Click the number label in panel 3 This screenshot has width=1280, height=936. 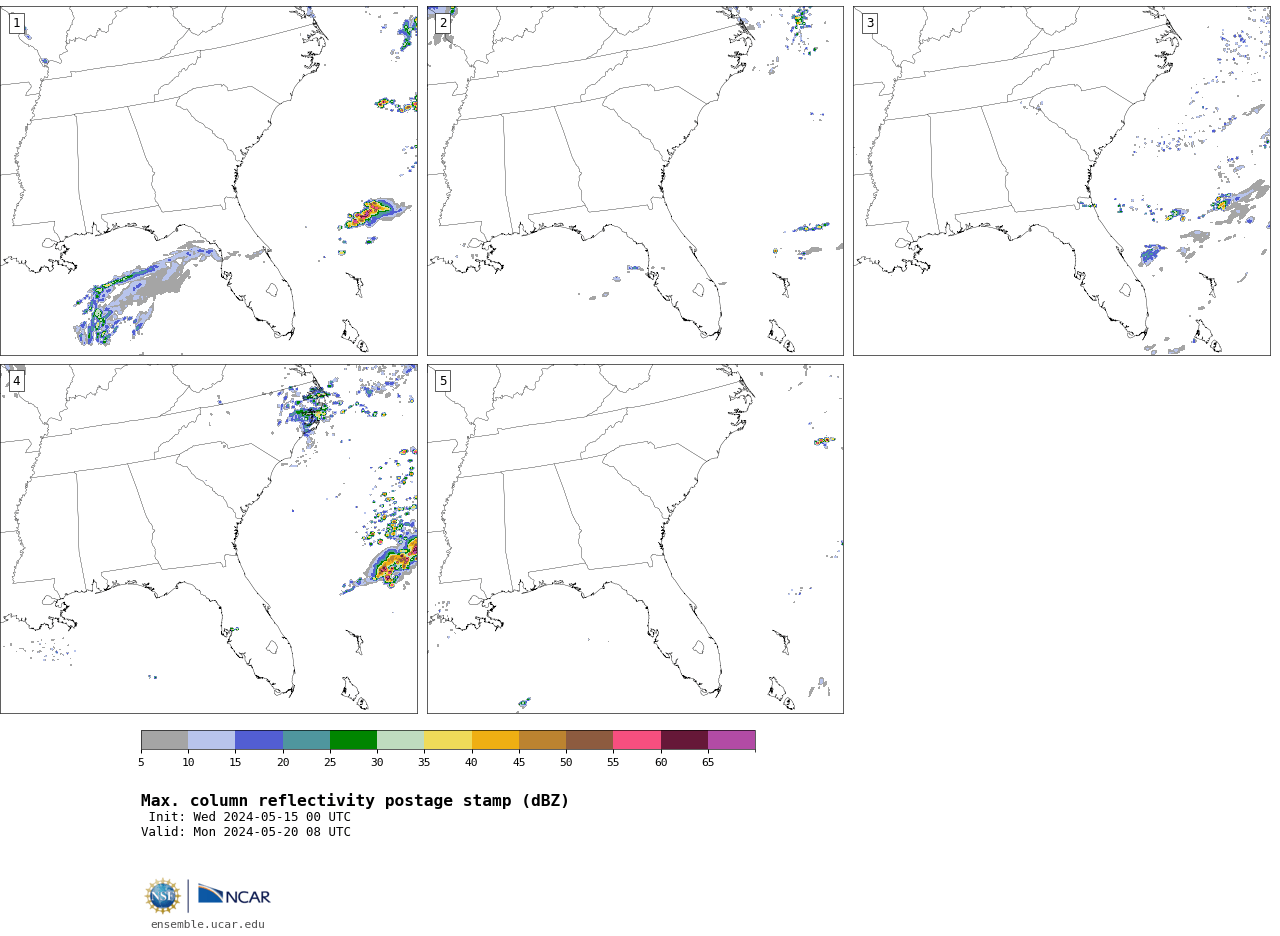click(870, 23)
